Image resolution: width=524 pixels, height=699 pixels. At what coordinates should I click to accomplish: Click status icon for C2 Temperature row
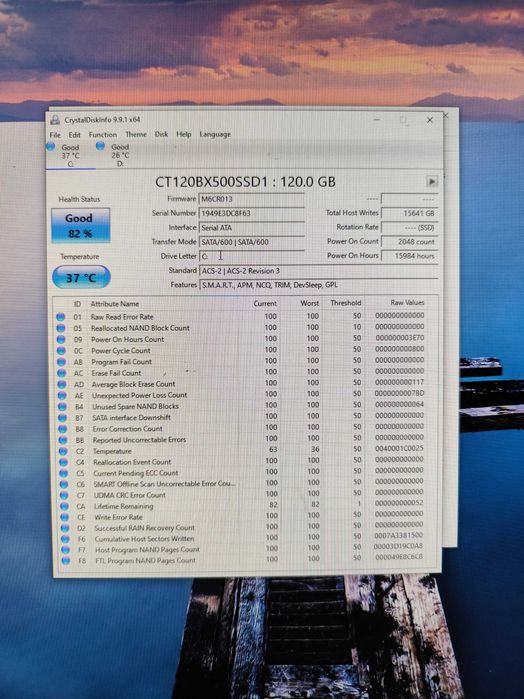(x=63, y=451)
